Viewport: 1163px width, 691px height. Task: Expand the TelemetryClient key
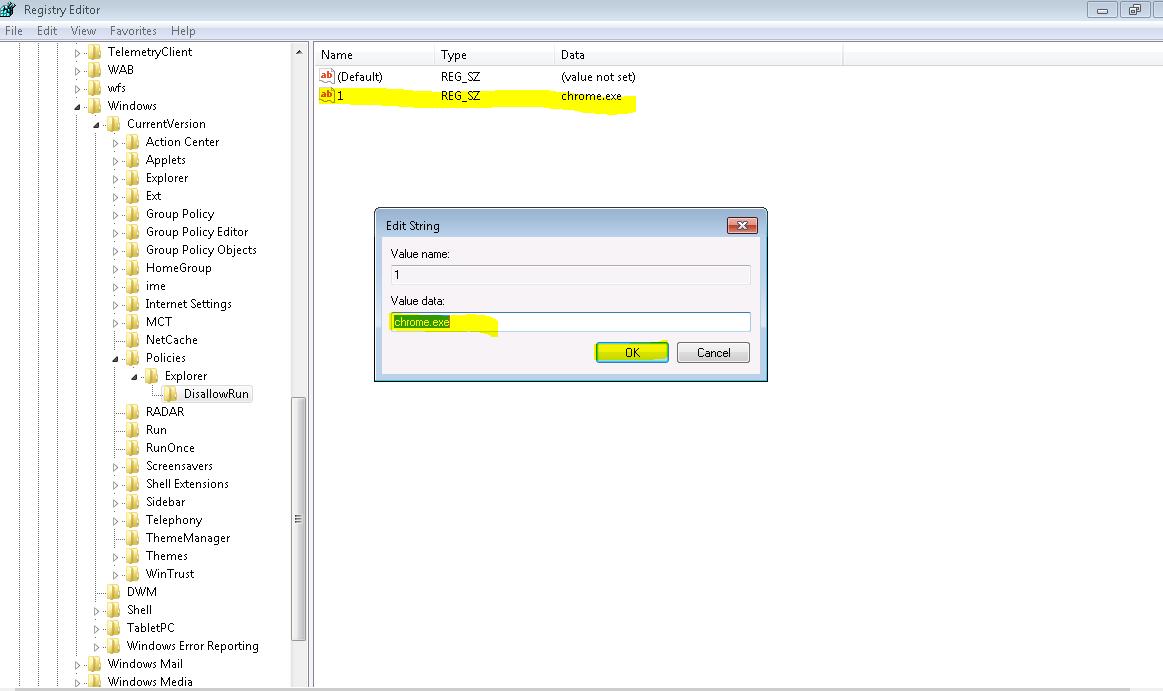[77, 53]
